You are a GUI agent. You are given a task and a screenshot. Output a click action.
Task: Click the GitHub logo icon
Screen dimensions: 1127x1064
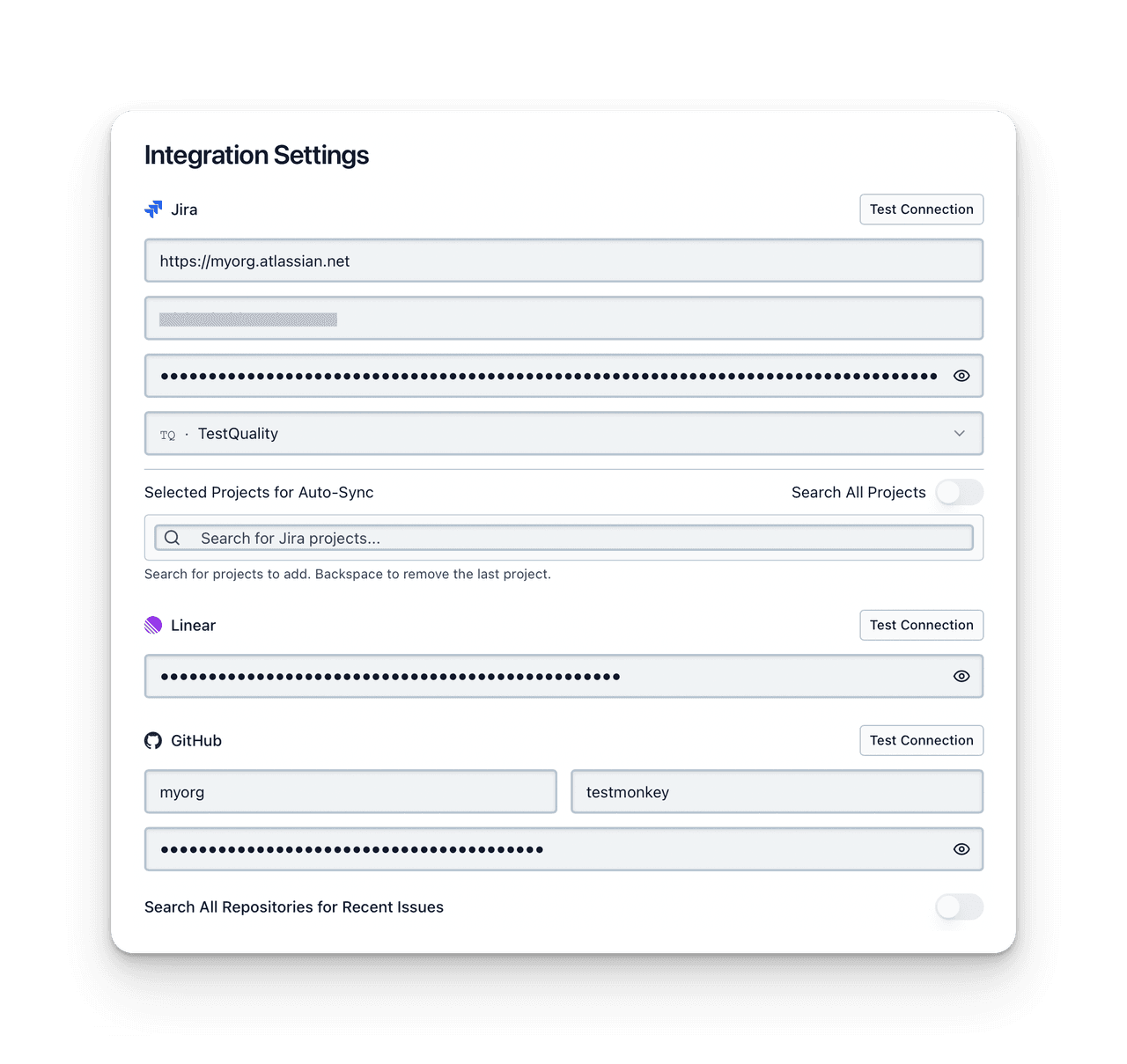[153, 740]
